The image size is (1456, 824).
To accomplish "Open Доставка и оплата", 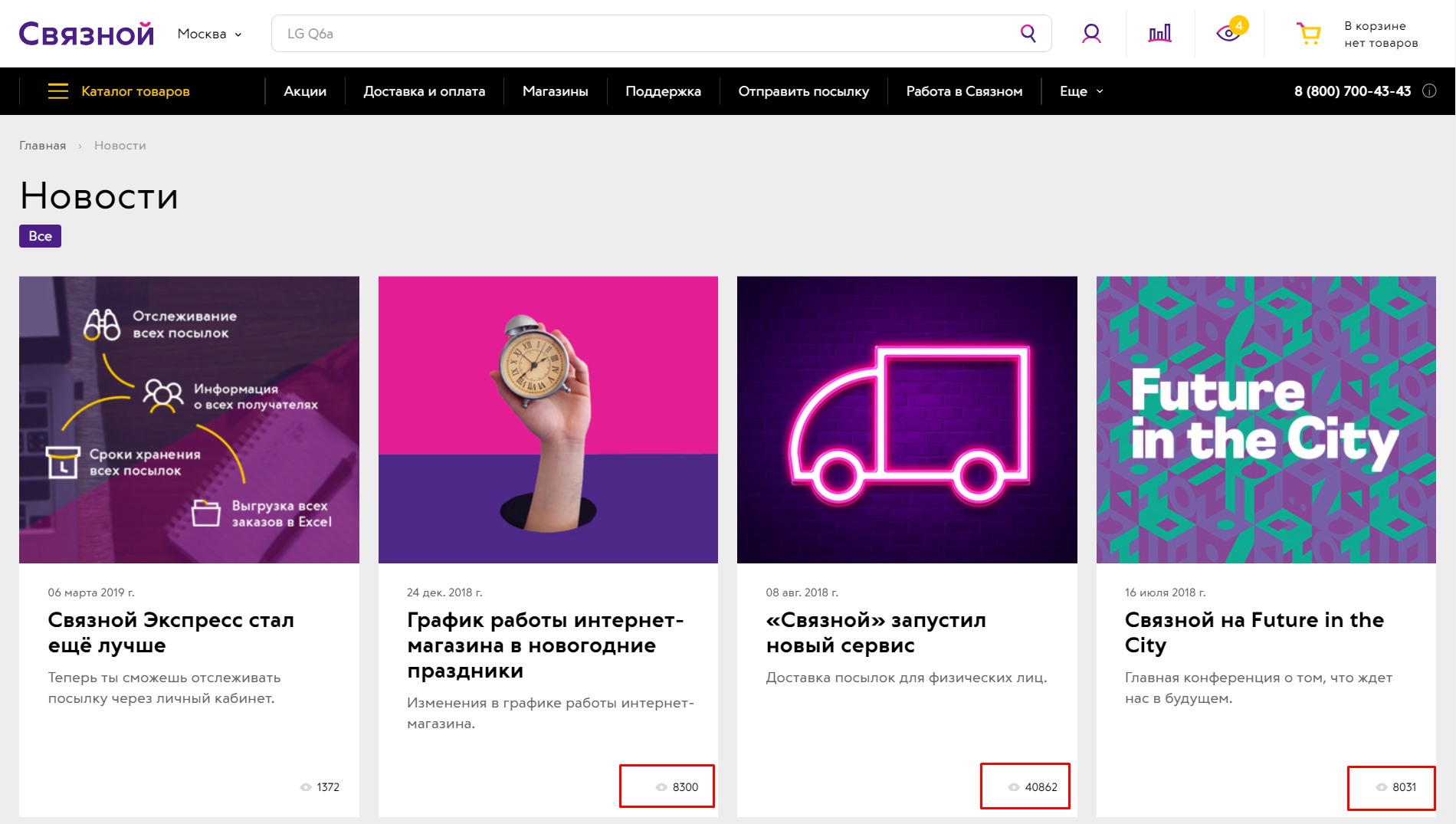I will [x=425, y=91].
